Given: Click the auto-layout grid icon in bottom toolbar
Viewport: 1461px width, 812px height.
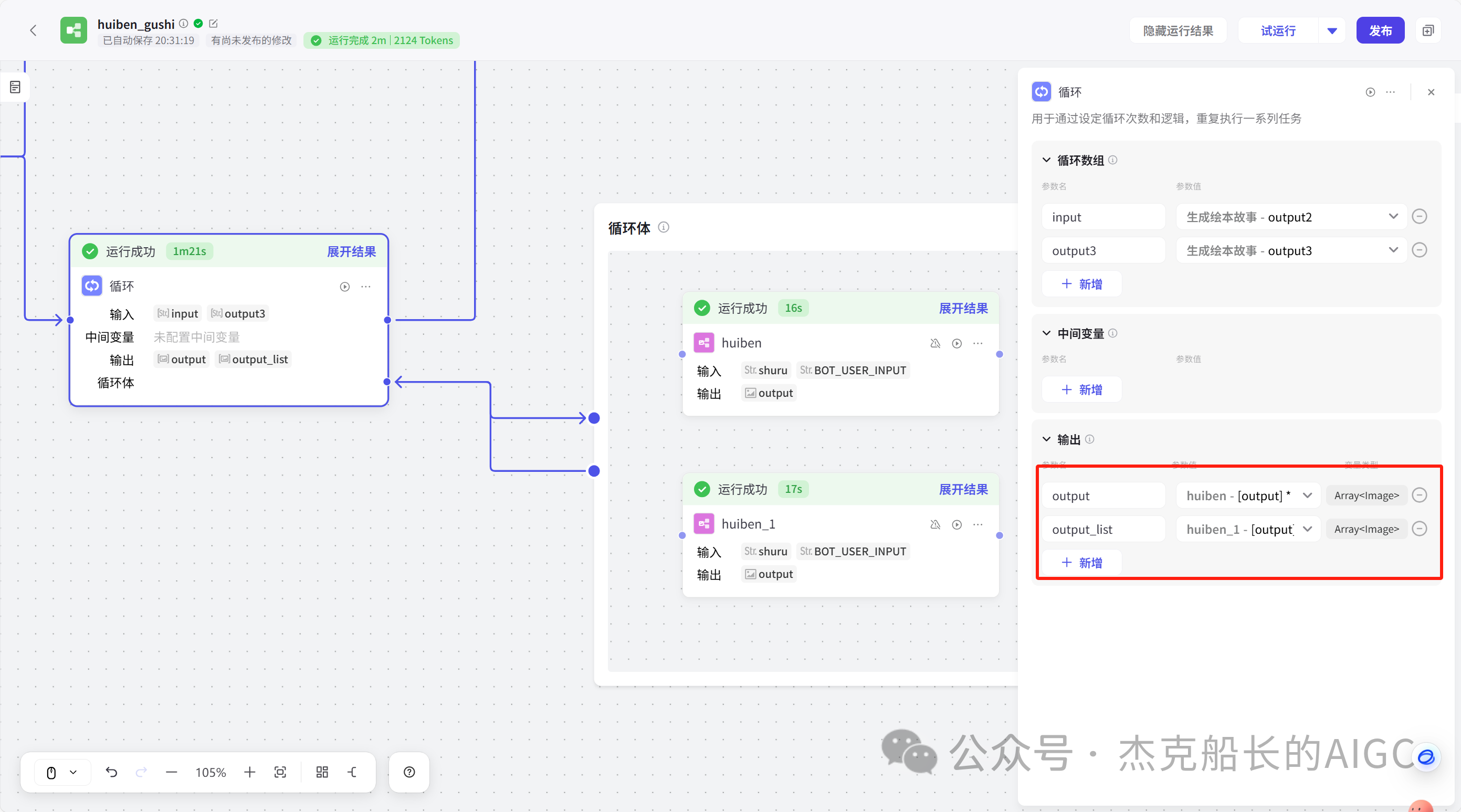Looking at the screenshot, I should [x=322, y=772].
